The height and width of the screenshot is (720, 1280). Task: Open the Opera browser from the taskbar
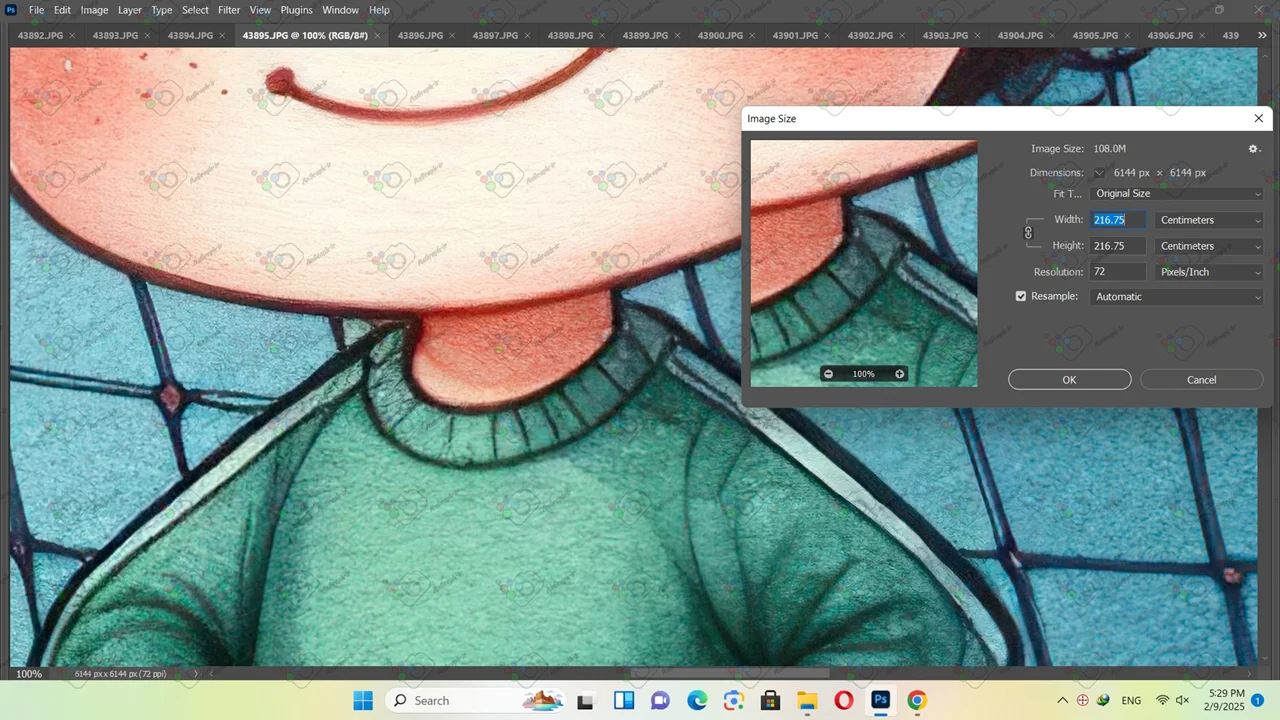coord(843,700)
